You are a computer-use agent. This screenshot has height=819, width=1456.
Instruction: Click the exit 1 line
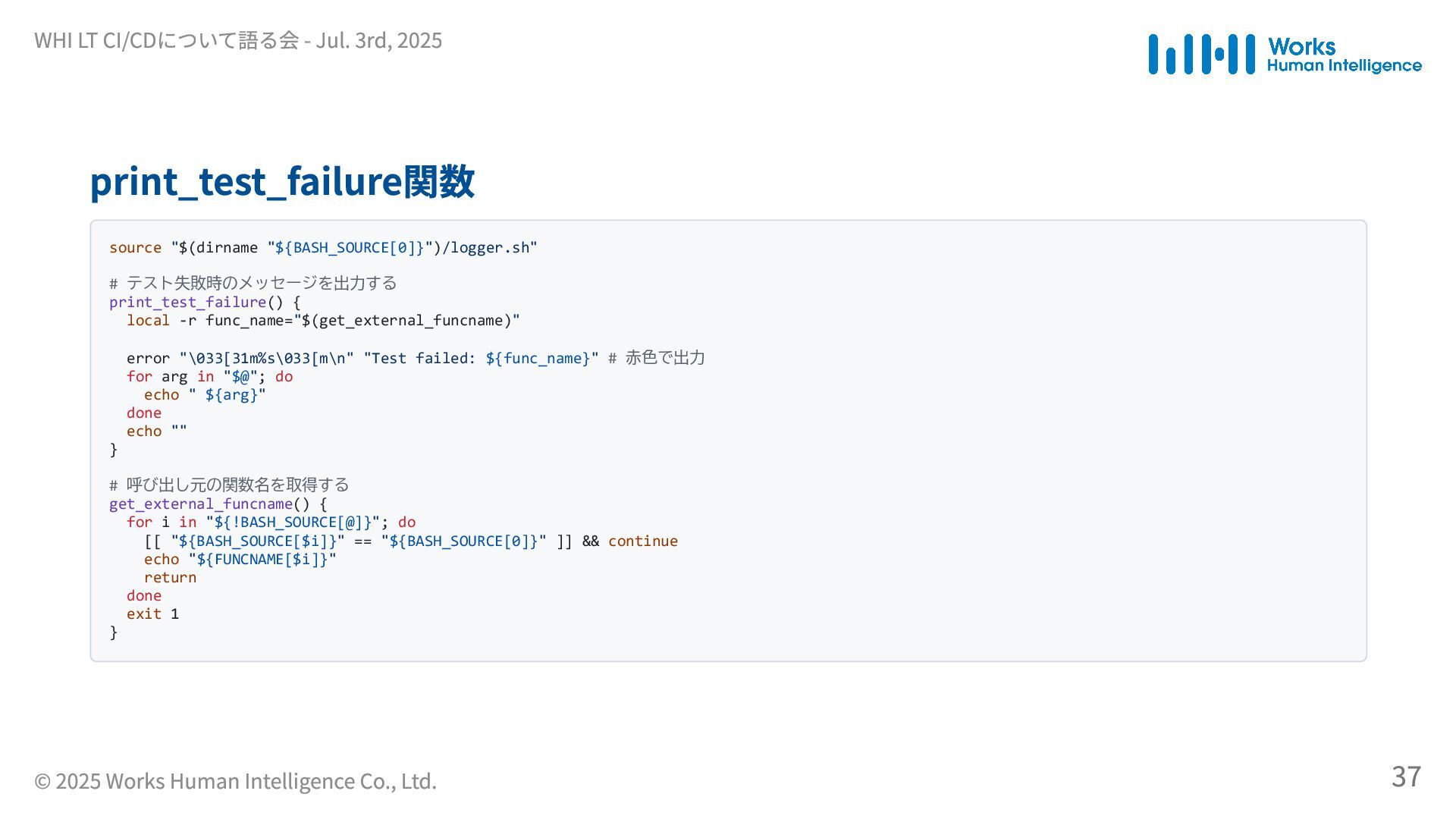152,613
